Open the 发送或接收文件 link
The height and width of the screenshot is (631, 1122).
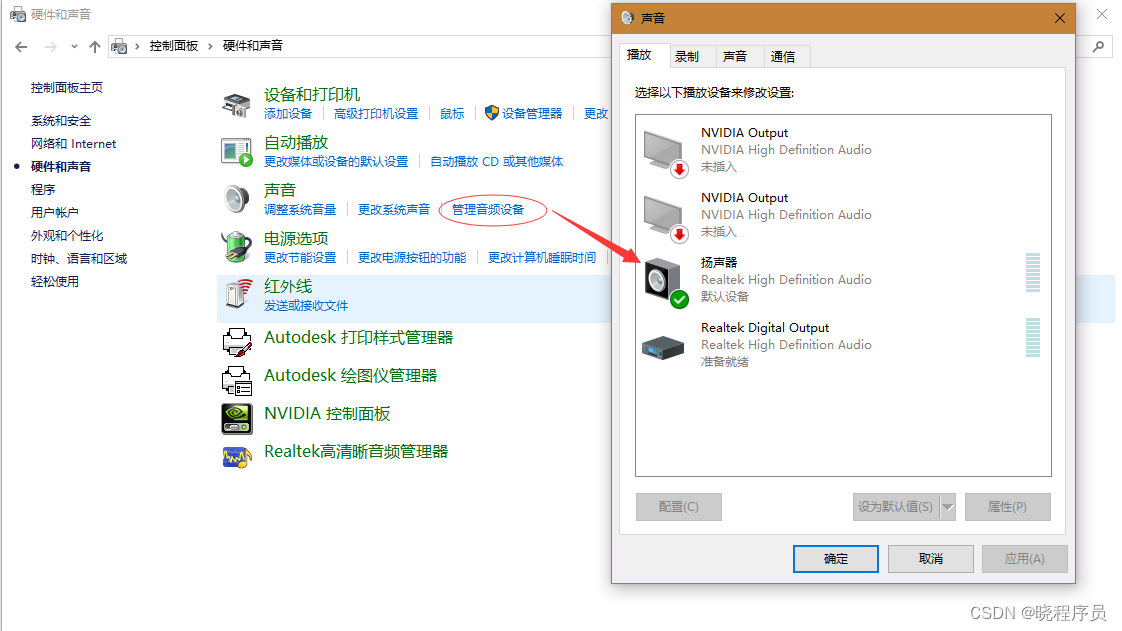click(x=306, y=305)
